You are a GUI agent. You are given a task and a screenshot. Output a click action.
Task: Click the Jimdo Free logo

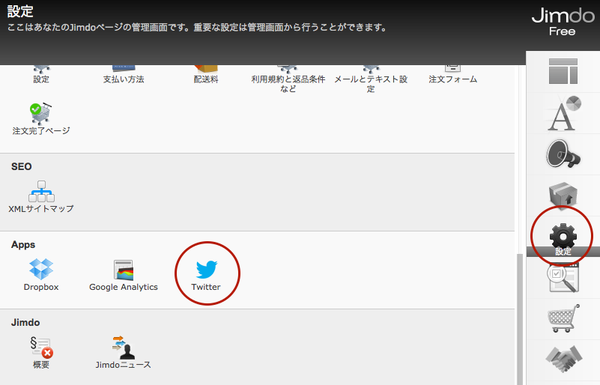562,22
